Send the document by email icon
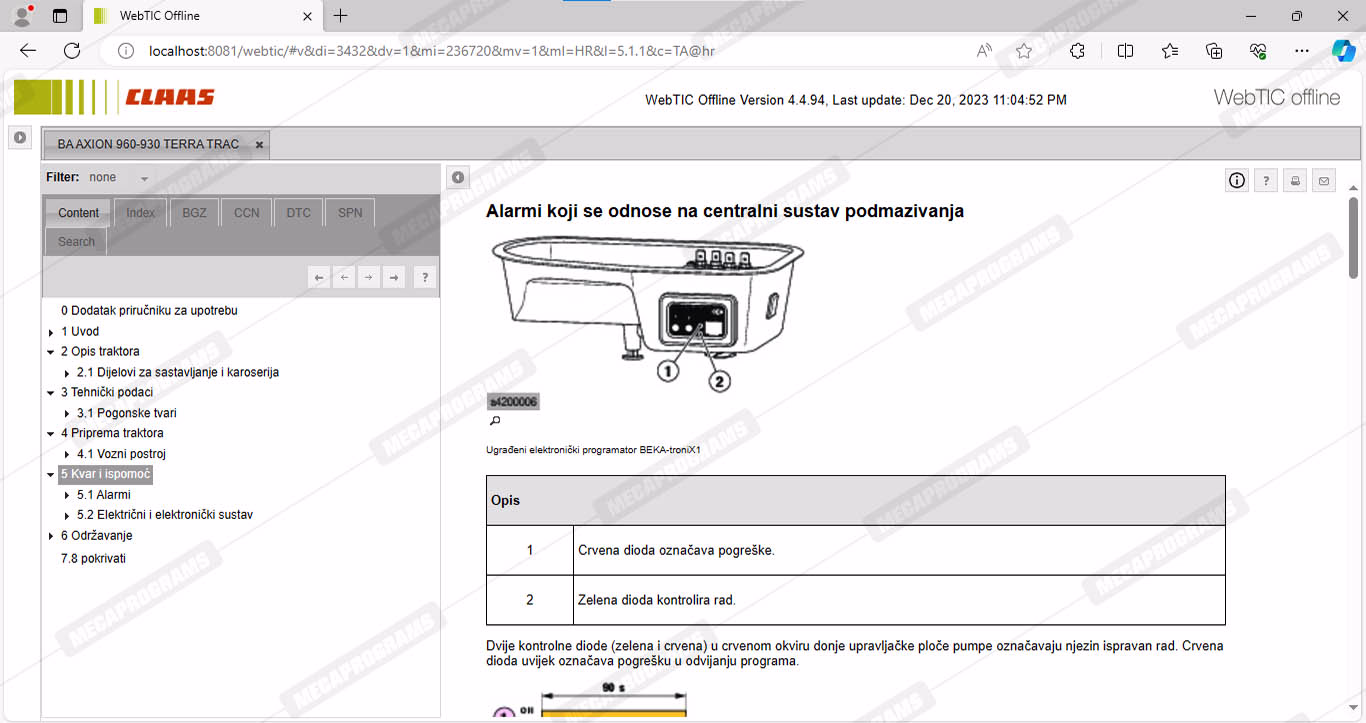 [1324, 181]
